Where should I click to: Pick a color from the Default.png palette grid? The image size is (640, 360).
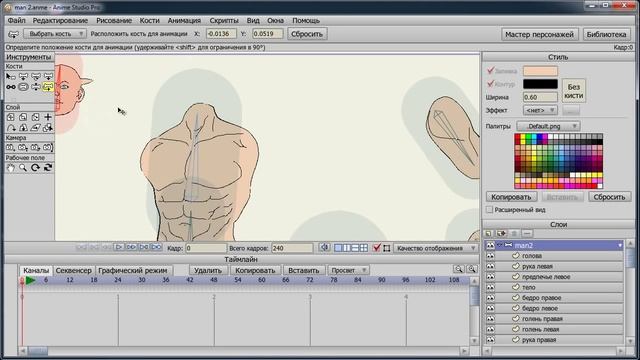[x=558, y=161]
